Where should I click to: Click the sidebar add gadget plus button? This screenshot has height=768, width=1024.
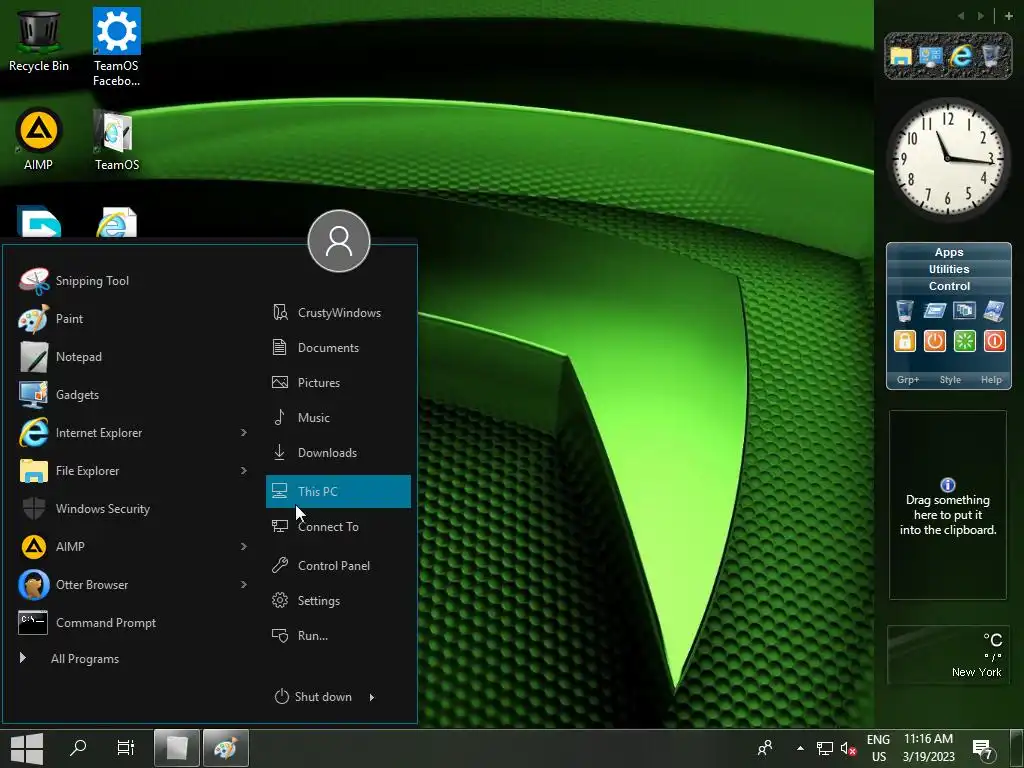(1008, 16)
